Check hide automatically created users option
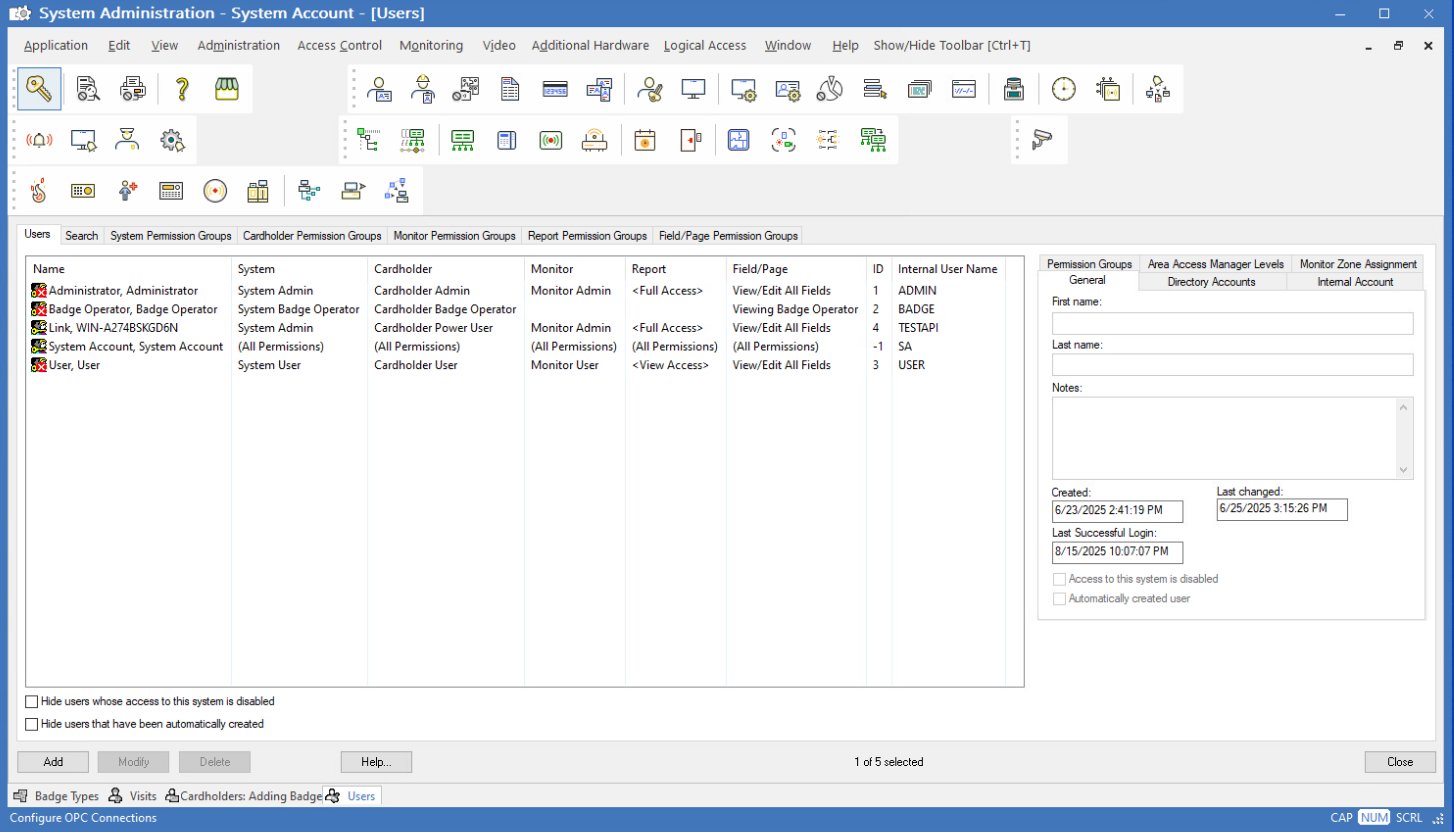The height and width of the screenshot is (832, 1454). coord(32,724)
